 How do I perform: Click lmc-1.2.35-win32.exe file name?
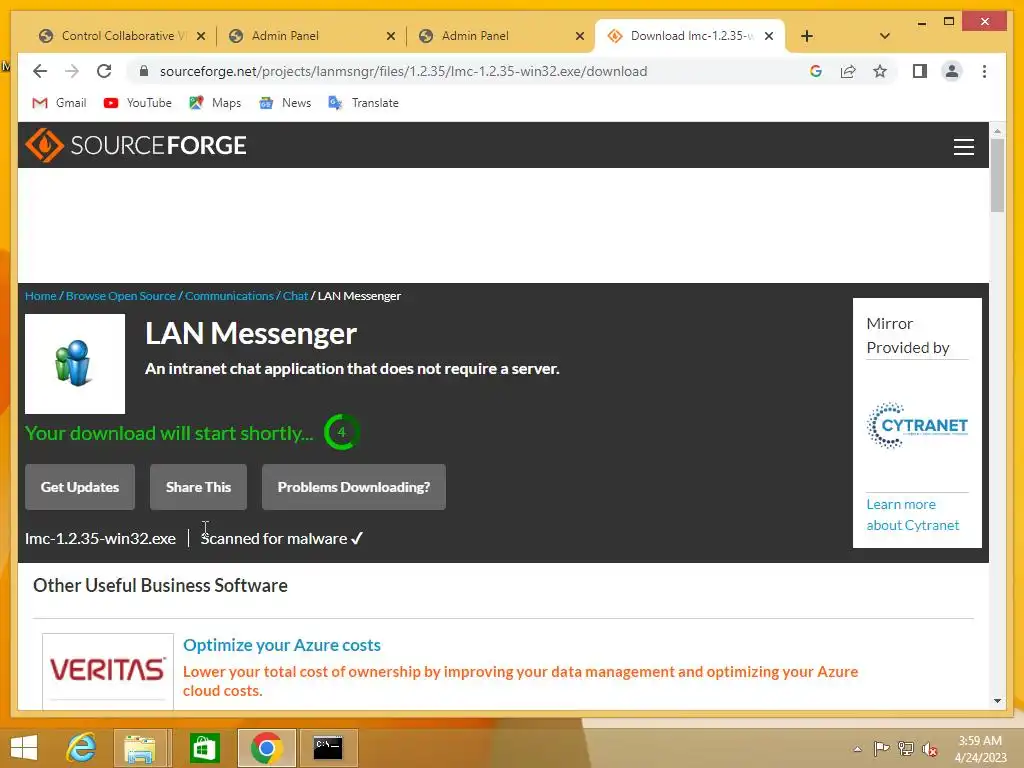(x=100, y=539)
